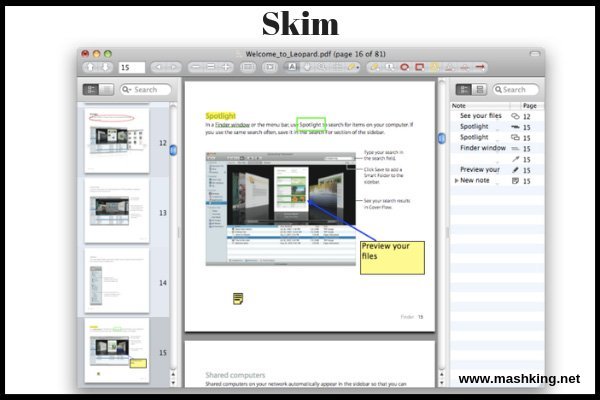Select the 'Preview your' note row
600x400 pixels.
[497, 170]
